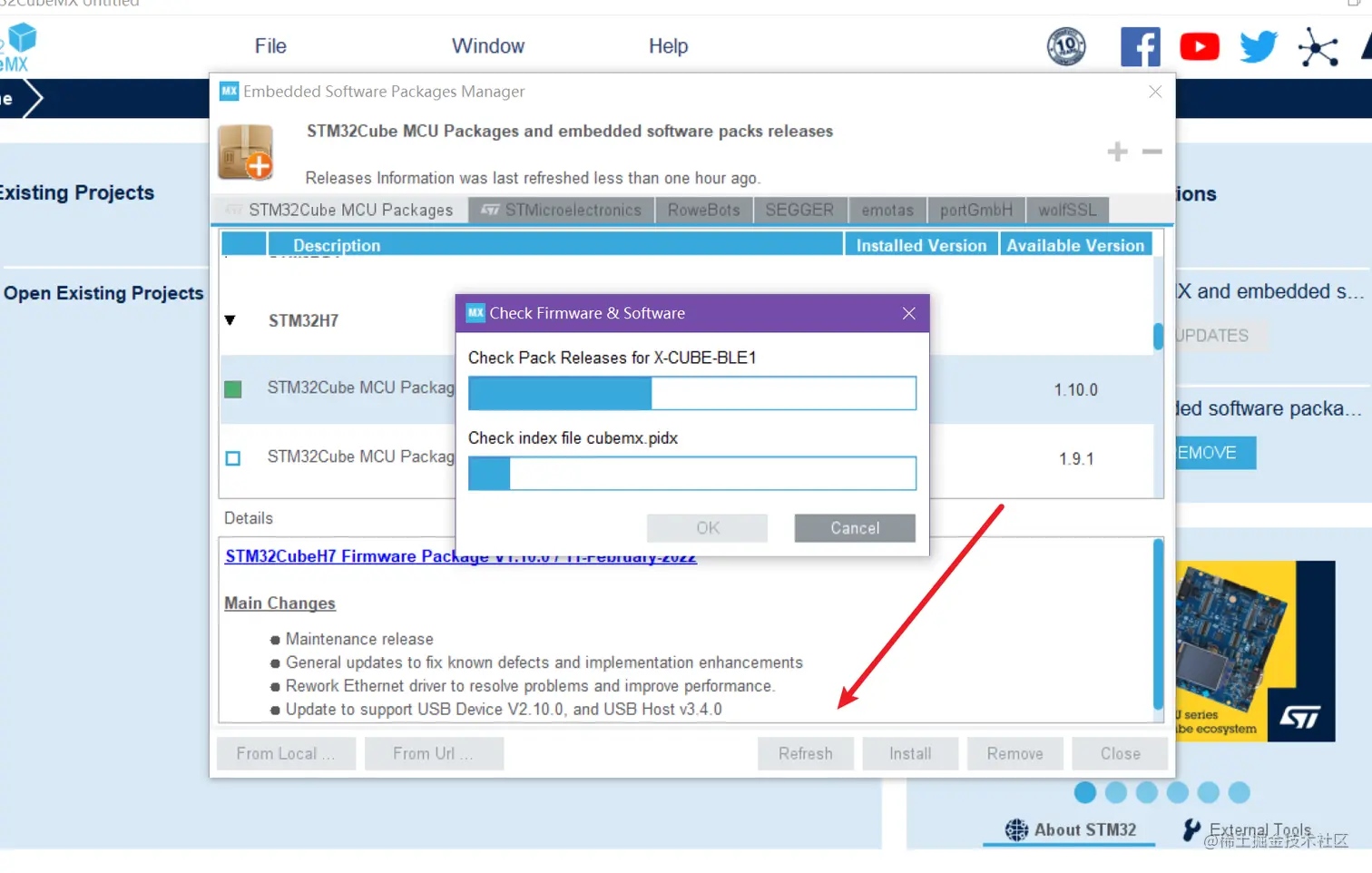Click the Open Existing Projects label
The height and width of the screenshot is (873, 1372).
[x=103, y=293]
